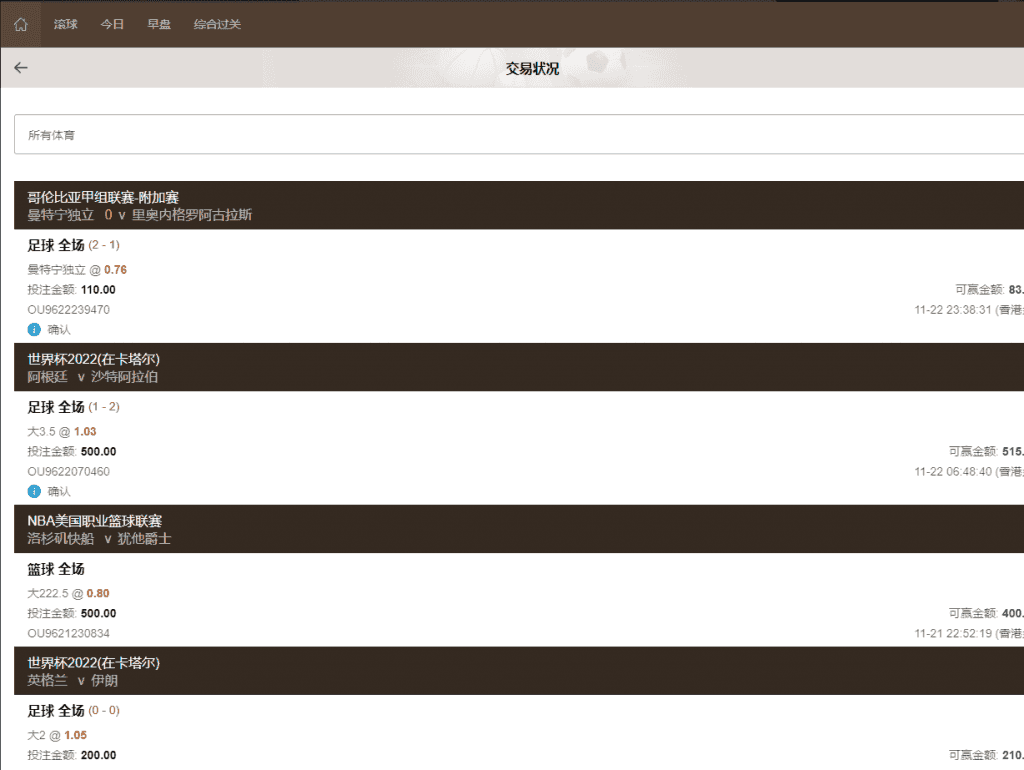Select the 哥伦比亚甲组联赛-附加赛 header
This screenshot has width=1024, height=770.
click(x=103, y=197)
